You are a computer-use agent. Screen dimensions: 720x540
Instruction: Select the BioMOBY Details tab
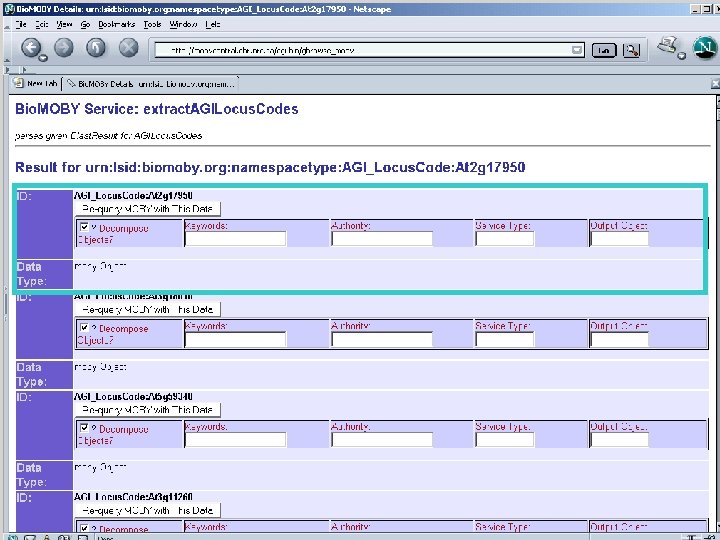pyautogui.click(x=151, y=84)
